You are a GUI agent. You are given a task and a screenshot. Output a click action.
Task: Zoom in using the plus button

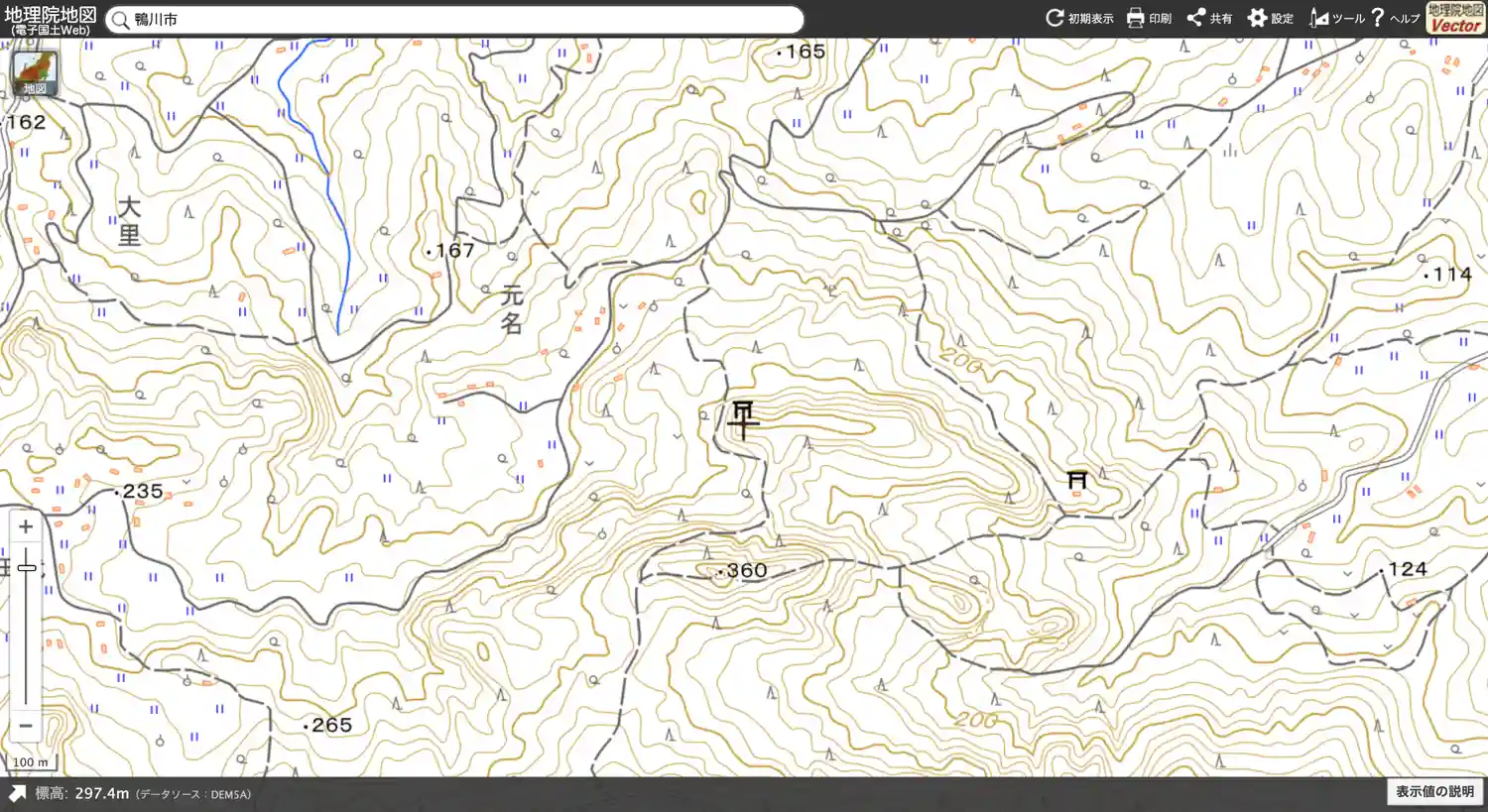pyautogui.click(x=26, y=526)
